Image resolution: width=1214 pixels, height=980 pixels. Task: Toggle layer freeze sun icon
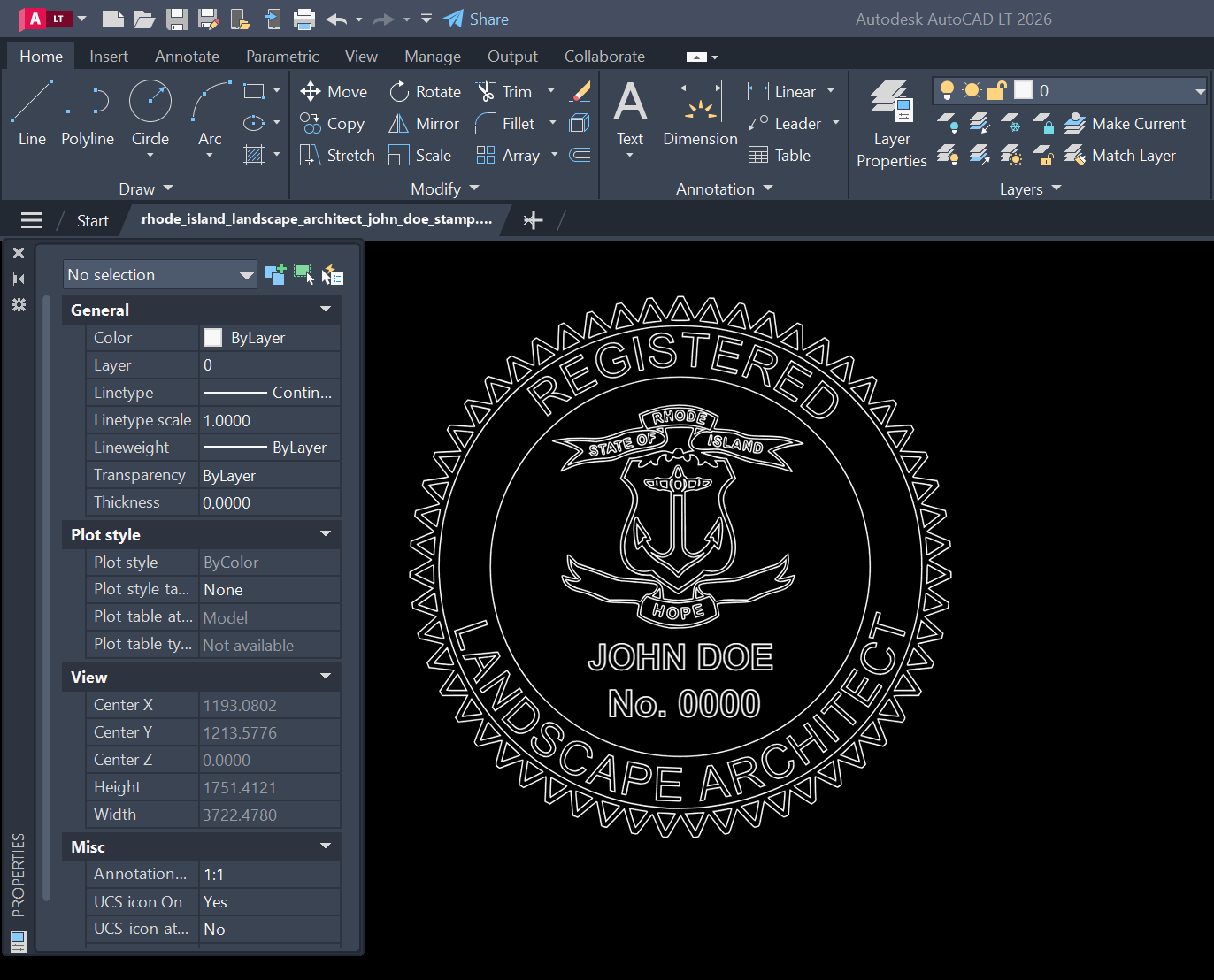click(972, 90)
